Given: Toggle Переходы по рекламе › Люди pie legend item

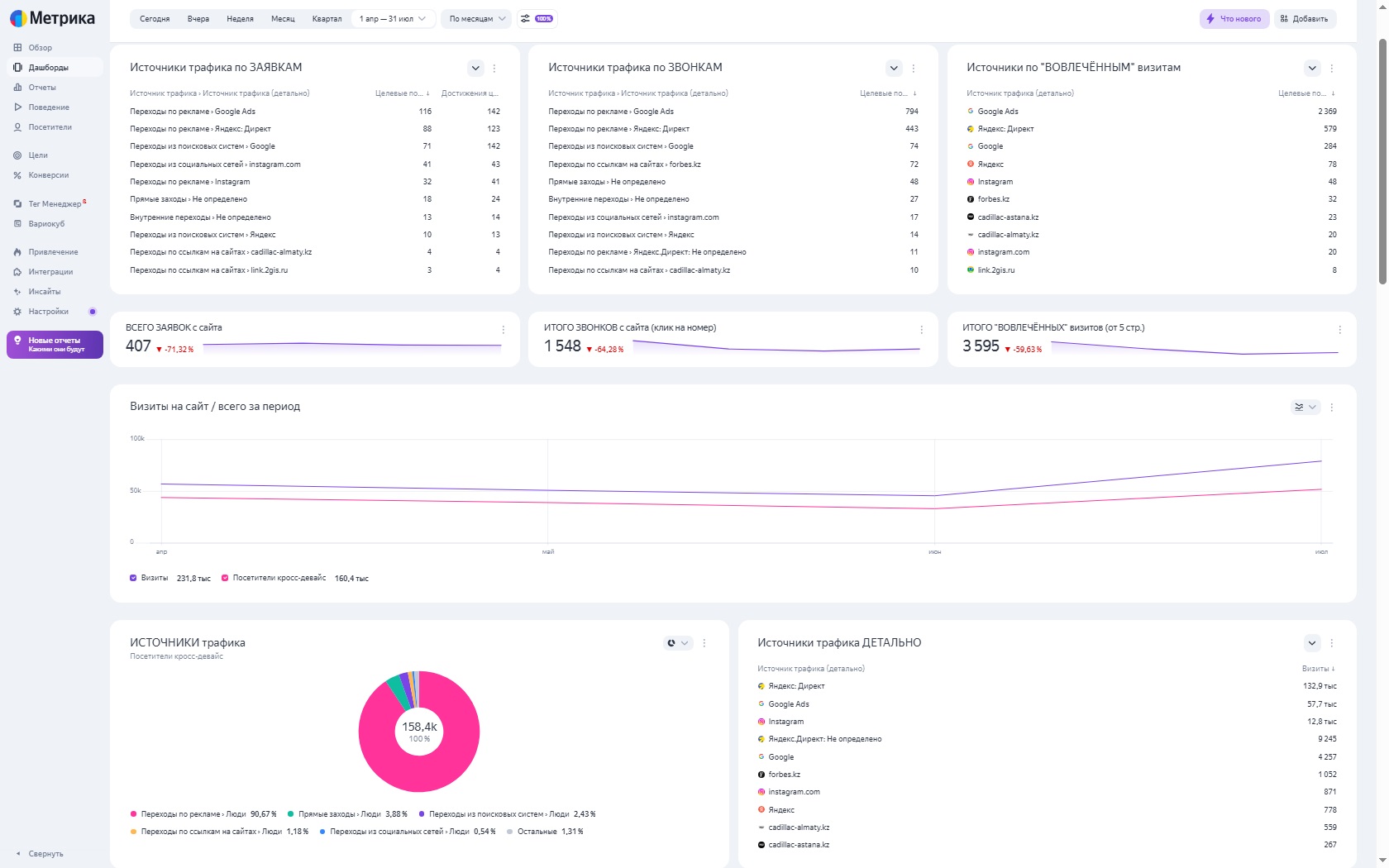Looking at the screenshot, I should (203, 814).
